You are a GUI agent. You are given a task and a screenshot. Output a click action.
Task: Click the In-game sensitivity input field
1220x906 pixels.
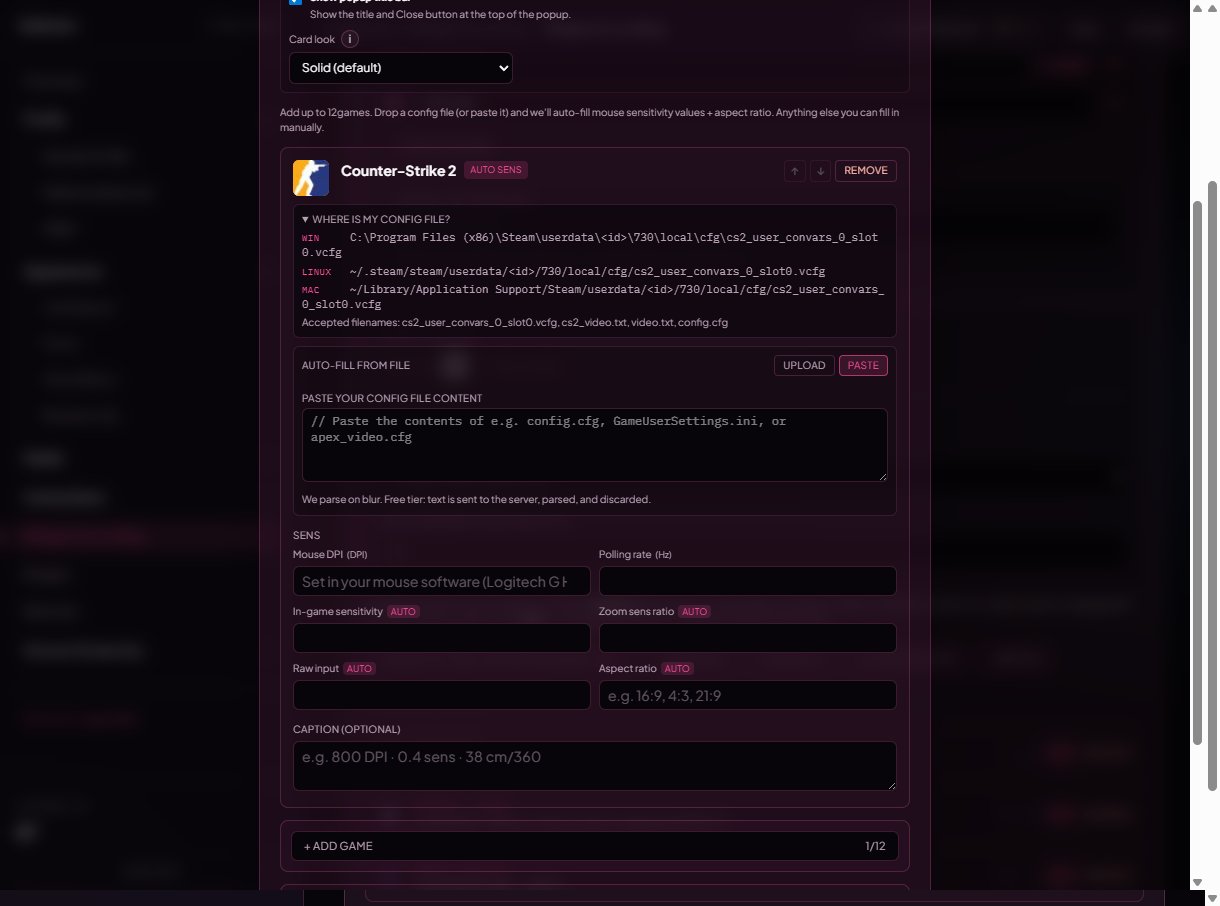[442, 639]
